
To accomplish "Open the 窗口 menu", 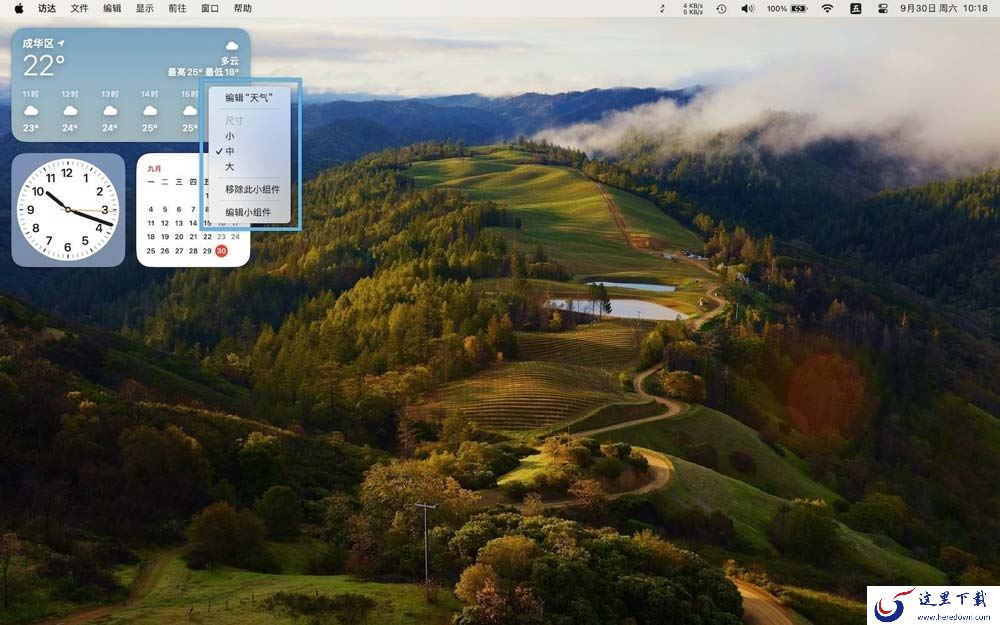I will tap(209, 8).
